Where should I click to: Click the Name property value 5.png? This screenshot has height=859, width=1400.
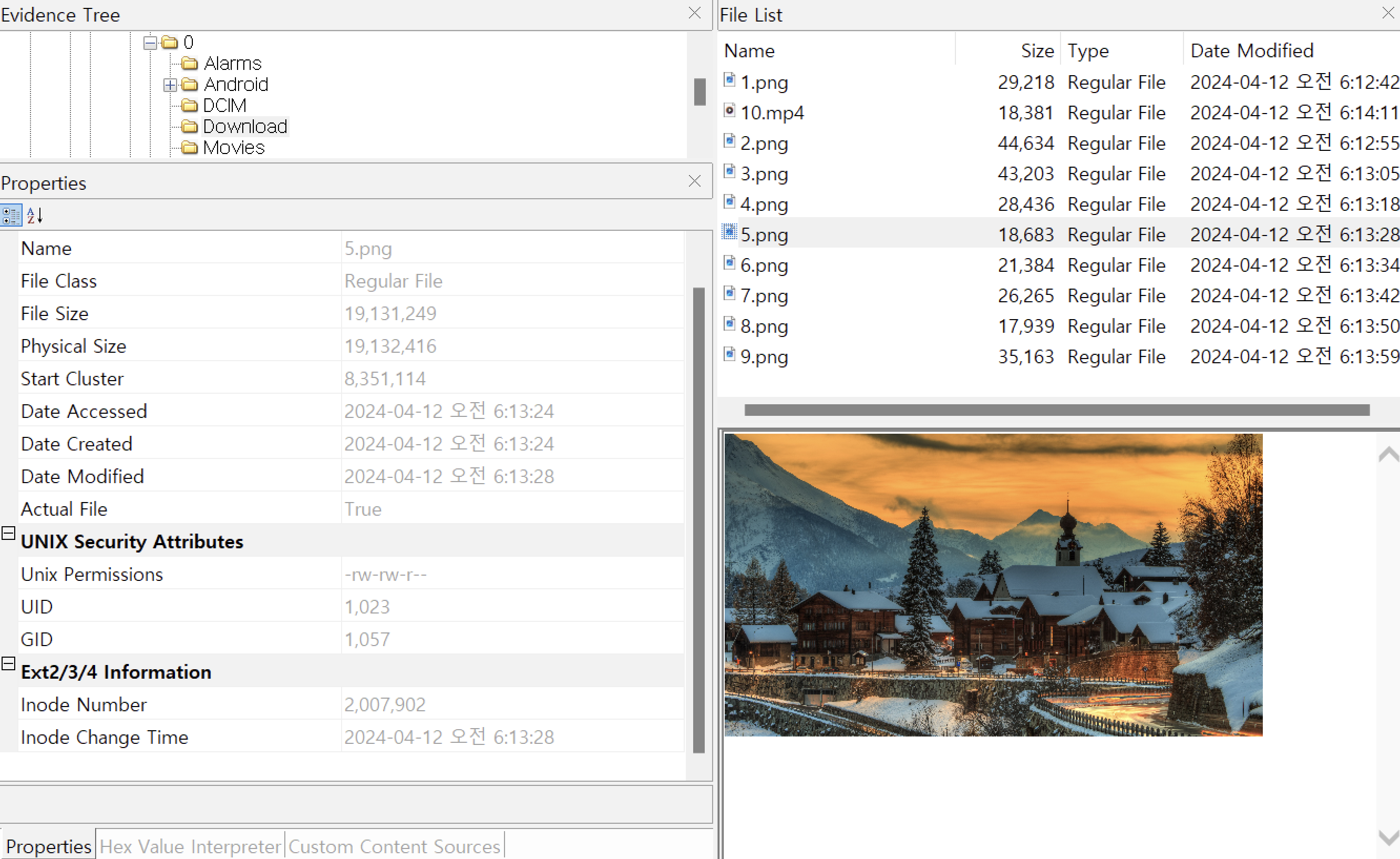click(x=368, y=249)
